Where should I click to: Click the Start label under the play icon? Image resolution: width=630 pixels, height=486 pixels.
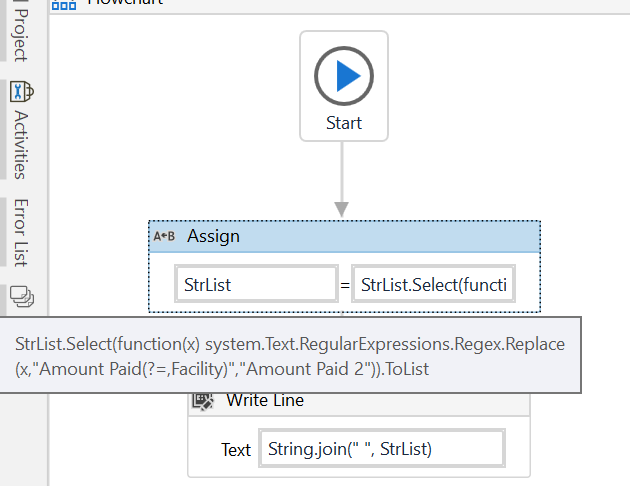click(344, 124)
